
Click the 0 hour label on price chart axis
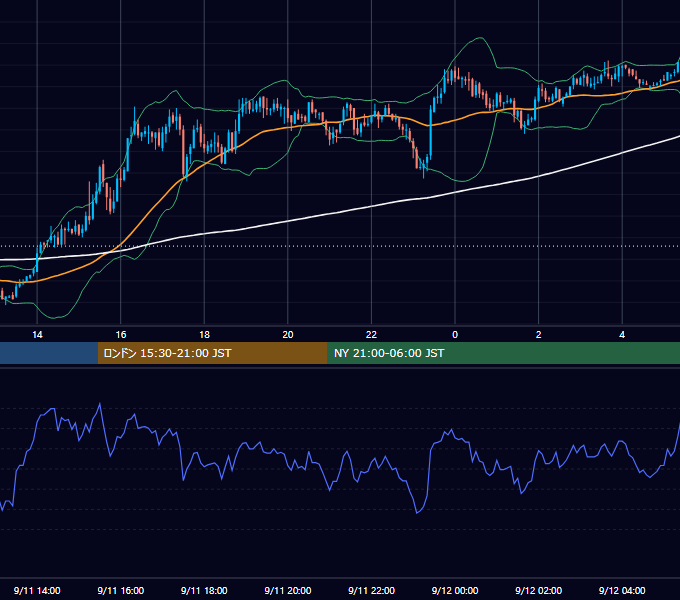455,335
